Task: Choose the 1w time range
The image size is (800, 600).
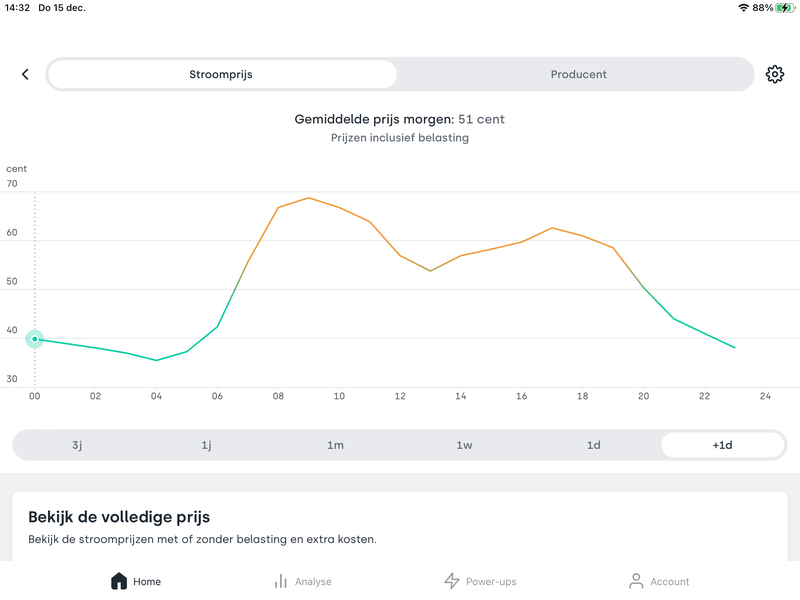Action: [x=464, y=445]
